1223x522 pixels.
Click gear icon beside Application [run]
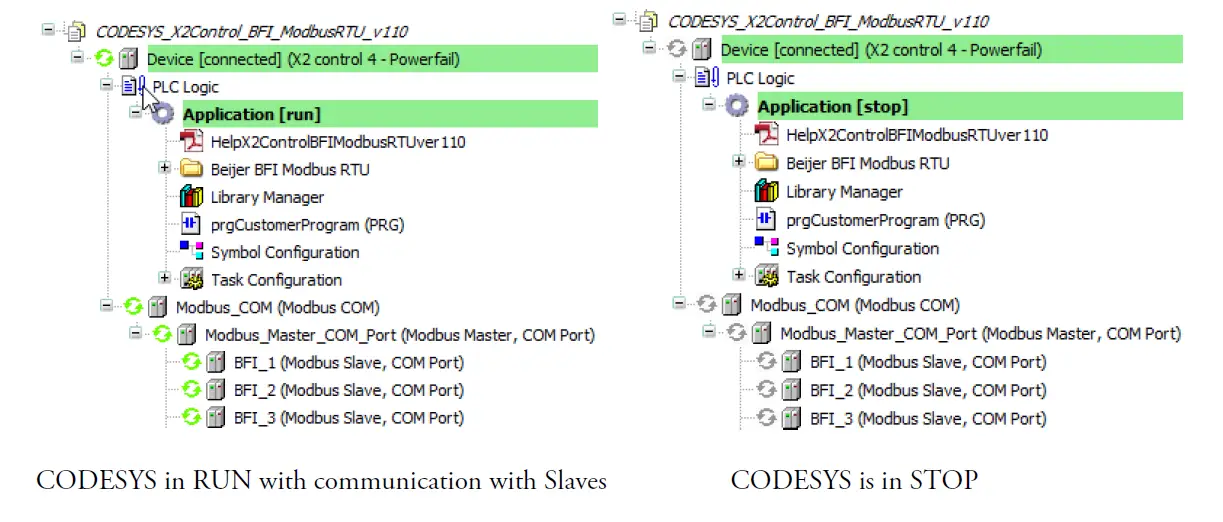[x=163, y=114]
